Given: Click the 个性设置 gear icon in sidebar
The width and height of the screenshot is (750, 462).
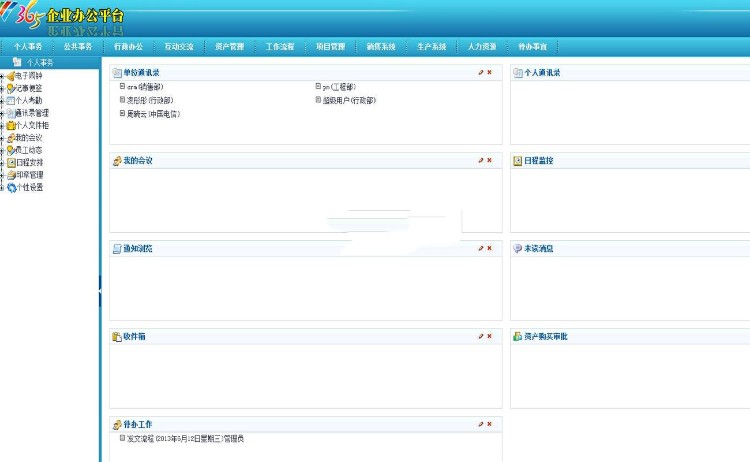Looking at the screenshot, I should click(11, 187).
